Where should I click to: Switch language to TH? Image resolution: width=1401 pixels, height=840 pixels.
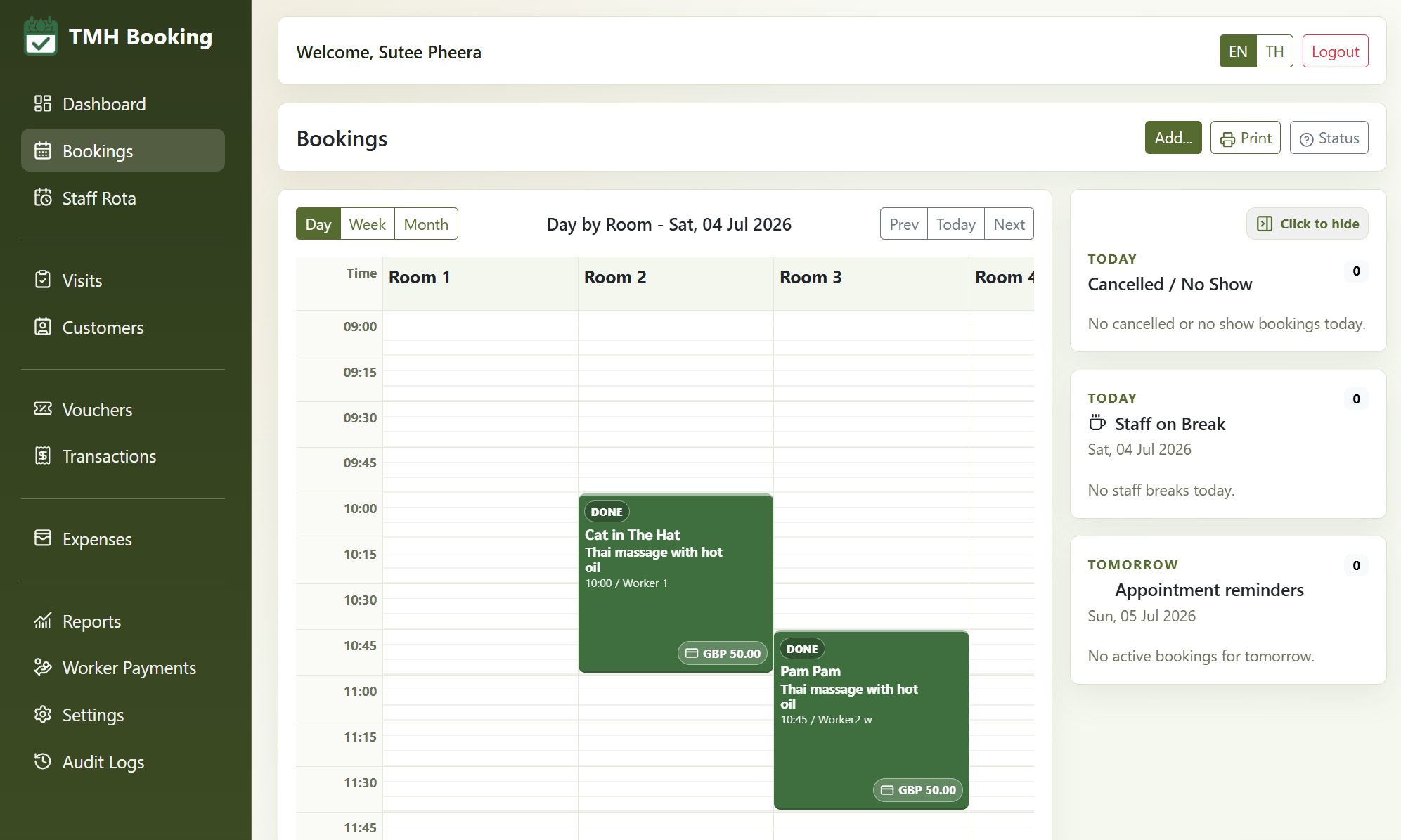click(x=1274, y=51)
